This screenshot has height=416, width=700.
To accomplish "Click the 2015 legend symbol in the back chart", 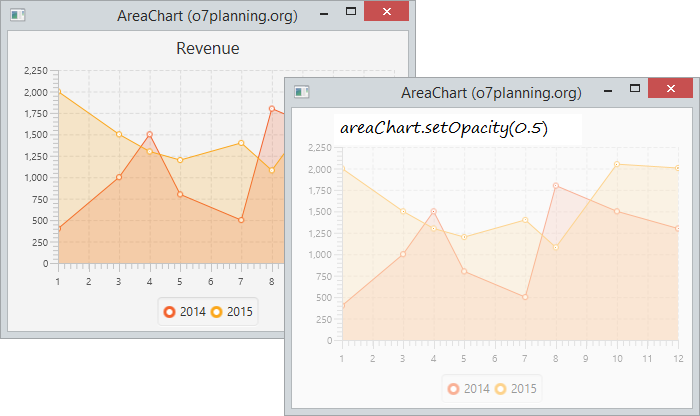I will [217, 312].
